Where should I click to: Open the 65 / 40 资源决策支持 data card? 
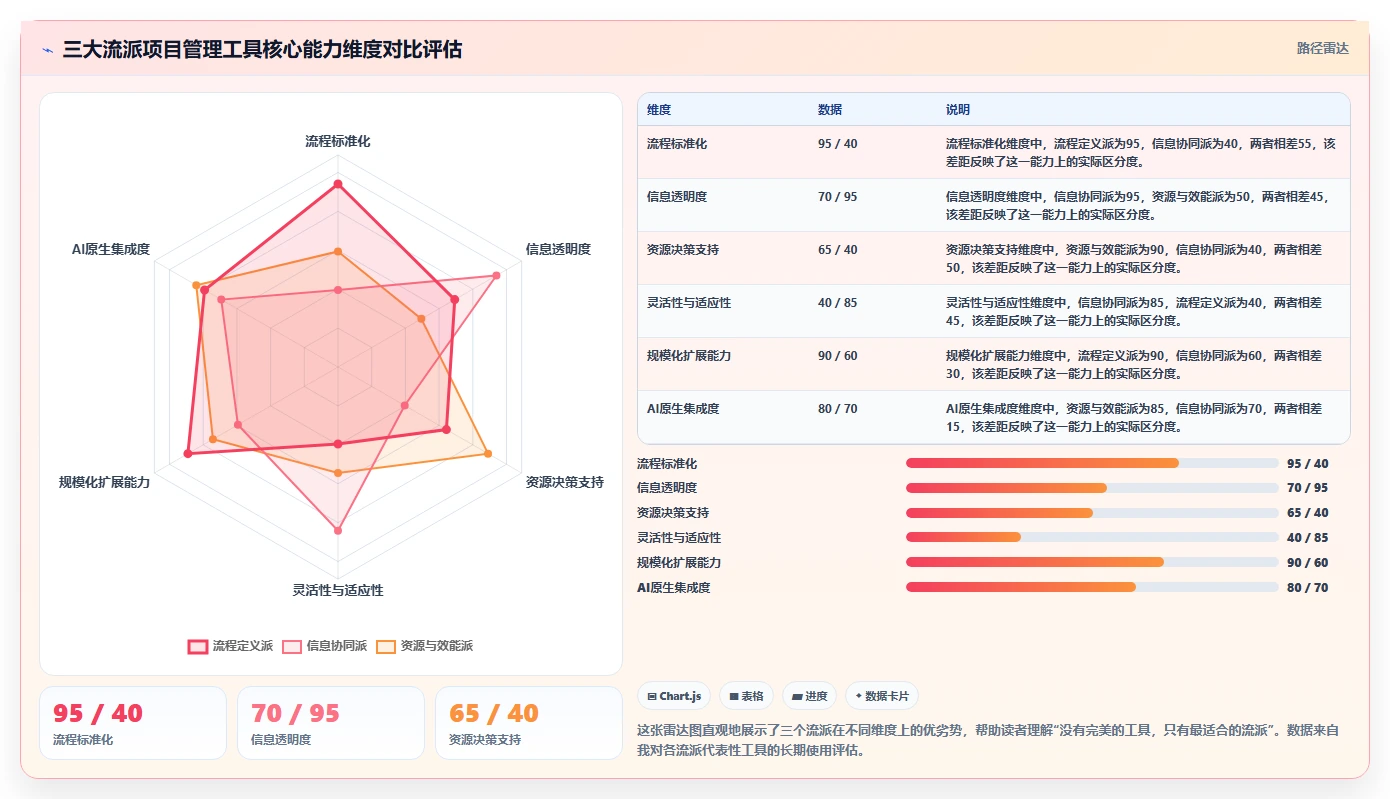pos(529,723)
